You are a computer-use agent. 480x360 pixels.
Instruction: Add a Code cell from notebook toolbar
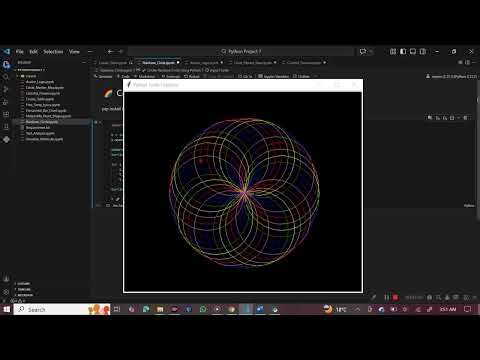click(x=123, y=76)
